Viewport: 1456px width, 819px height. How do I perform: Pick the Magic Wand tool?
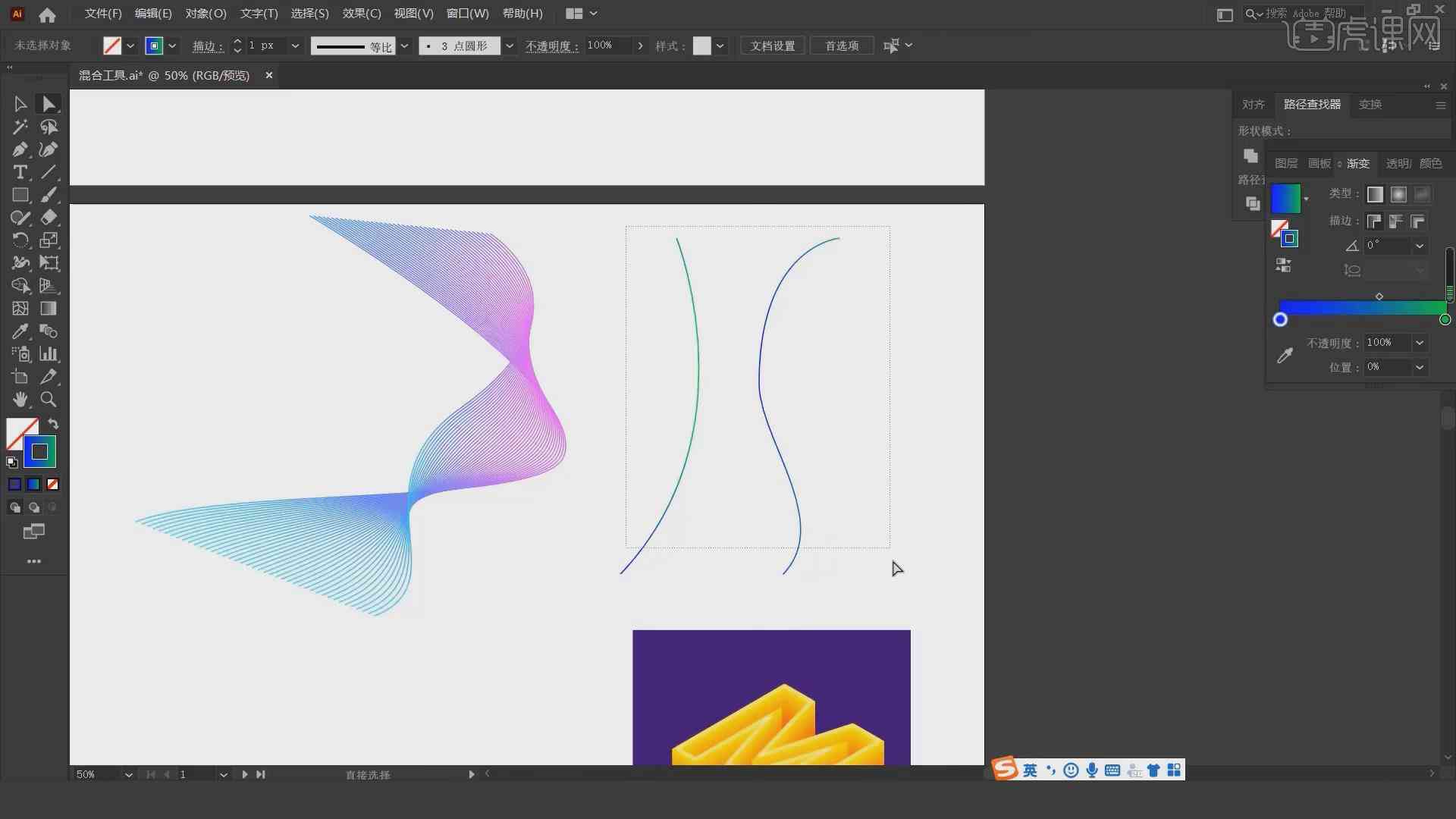coord(20,127)
